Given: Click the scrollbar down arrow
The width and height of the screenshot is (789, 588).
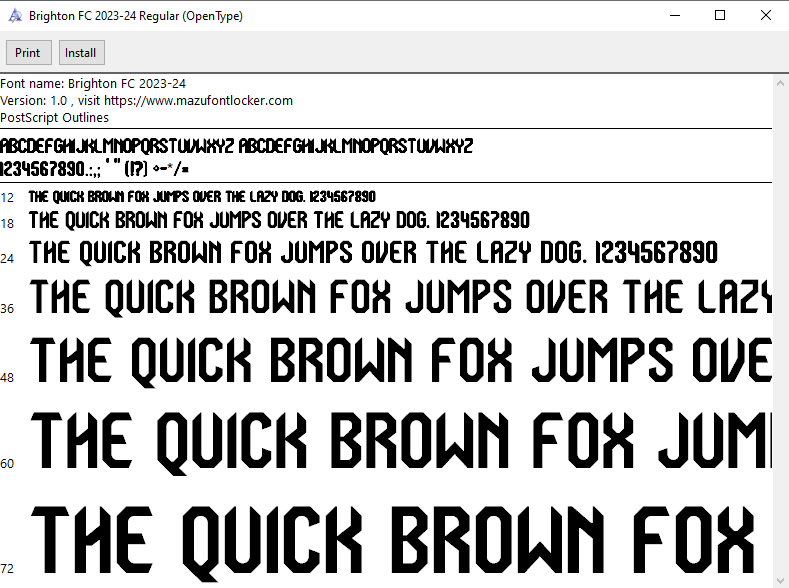Looking at the screenshot, I should (x=780, y=580).
